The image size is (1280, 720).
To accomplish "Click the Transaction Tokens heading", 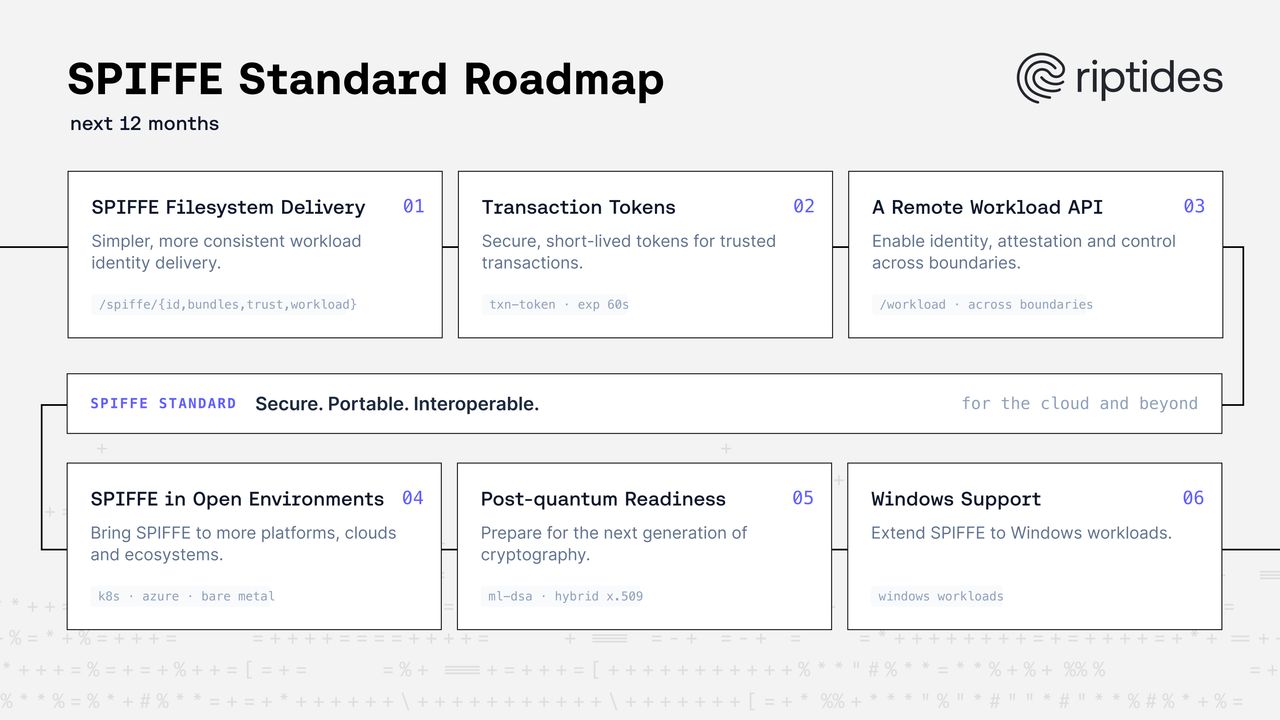I will (578, 207).
